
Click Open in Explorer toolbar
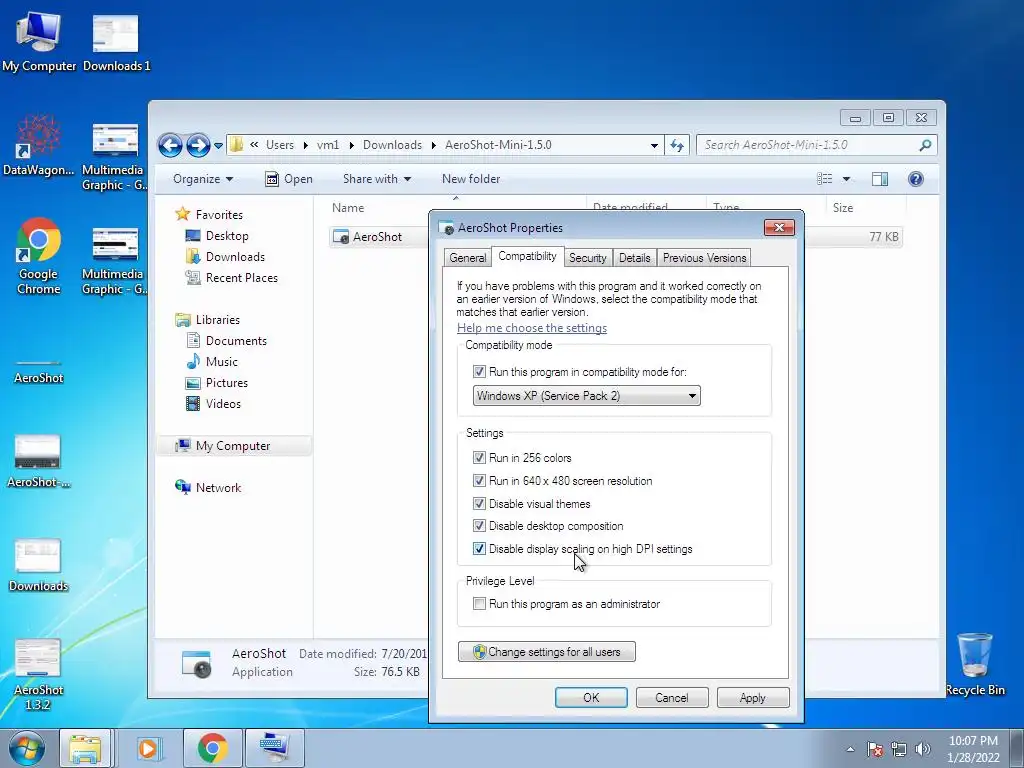[289, 179]
